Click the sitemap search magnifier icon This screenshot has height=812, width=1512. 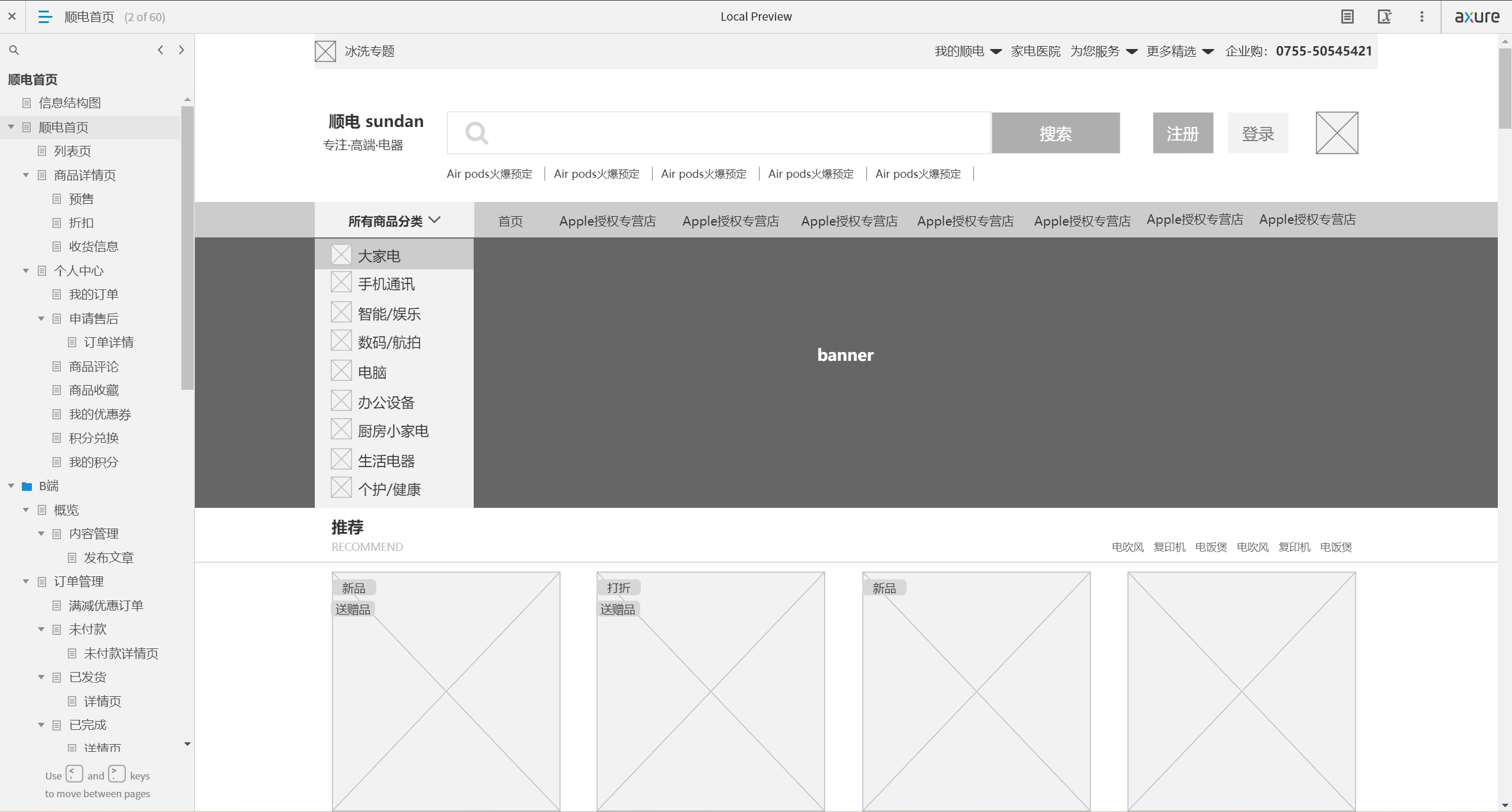(x=14, y=50)
